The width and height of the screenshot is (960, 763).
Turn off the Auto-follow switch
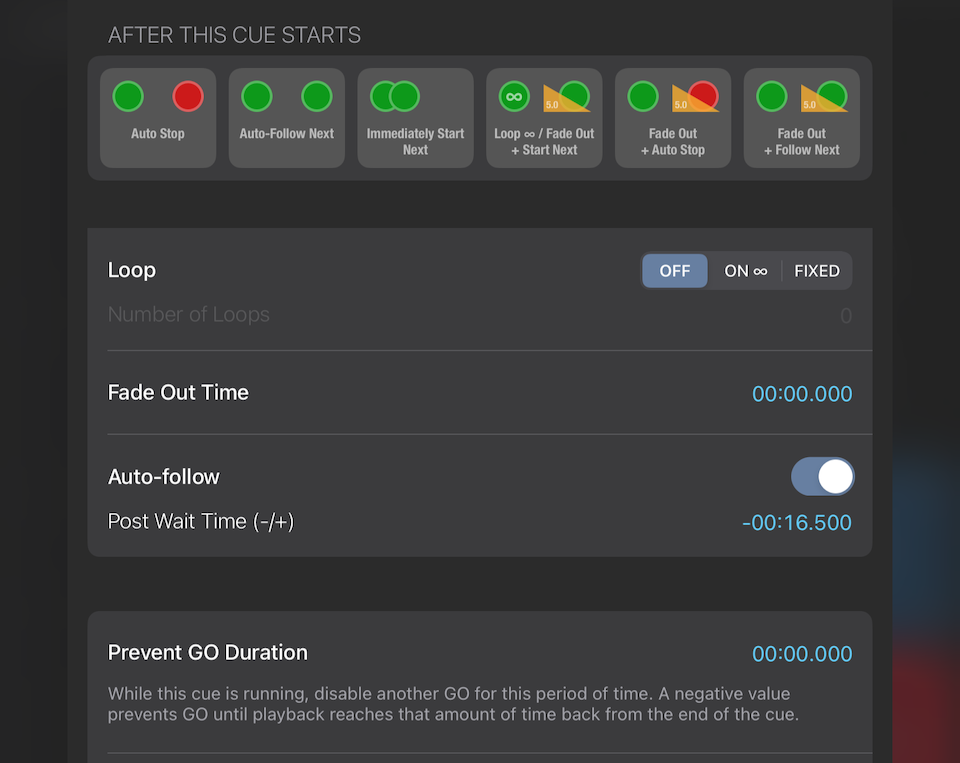click(822, 477)
